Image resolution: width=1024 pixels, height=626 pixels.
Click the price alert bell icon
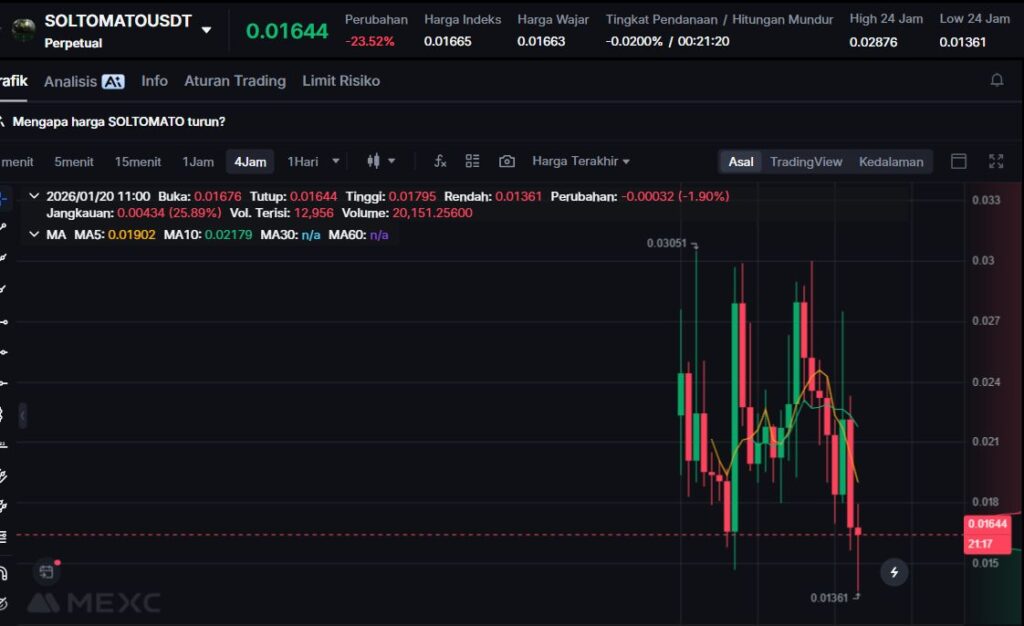pyautogui.click(x=996, y=80)
